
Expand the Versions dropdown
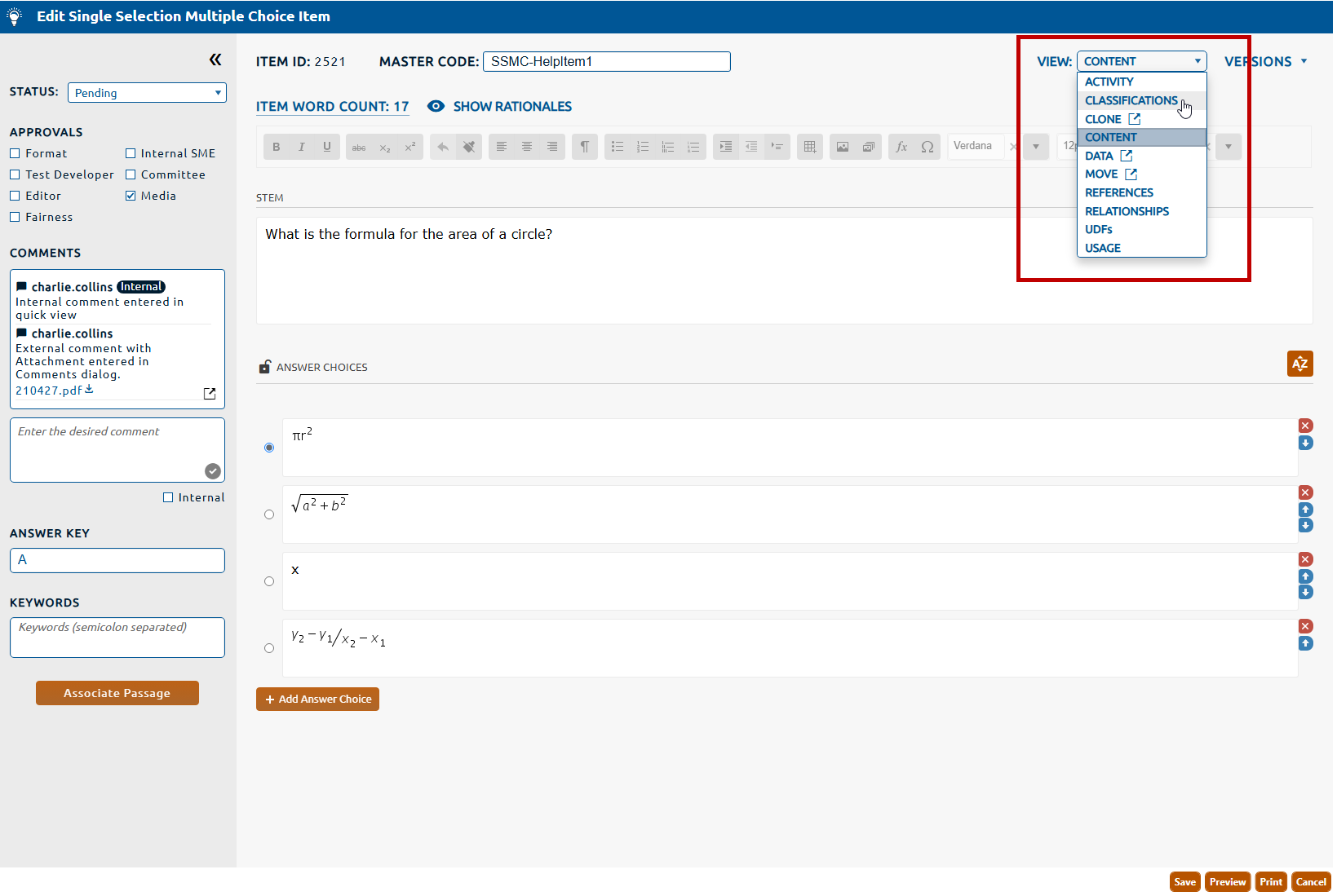[x=1265, y=62]
